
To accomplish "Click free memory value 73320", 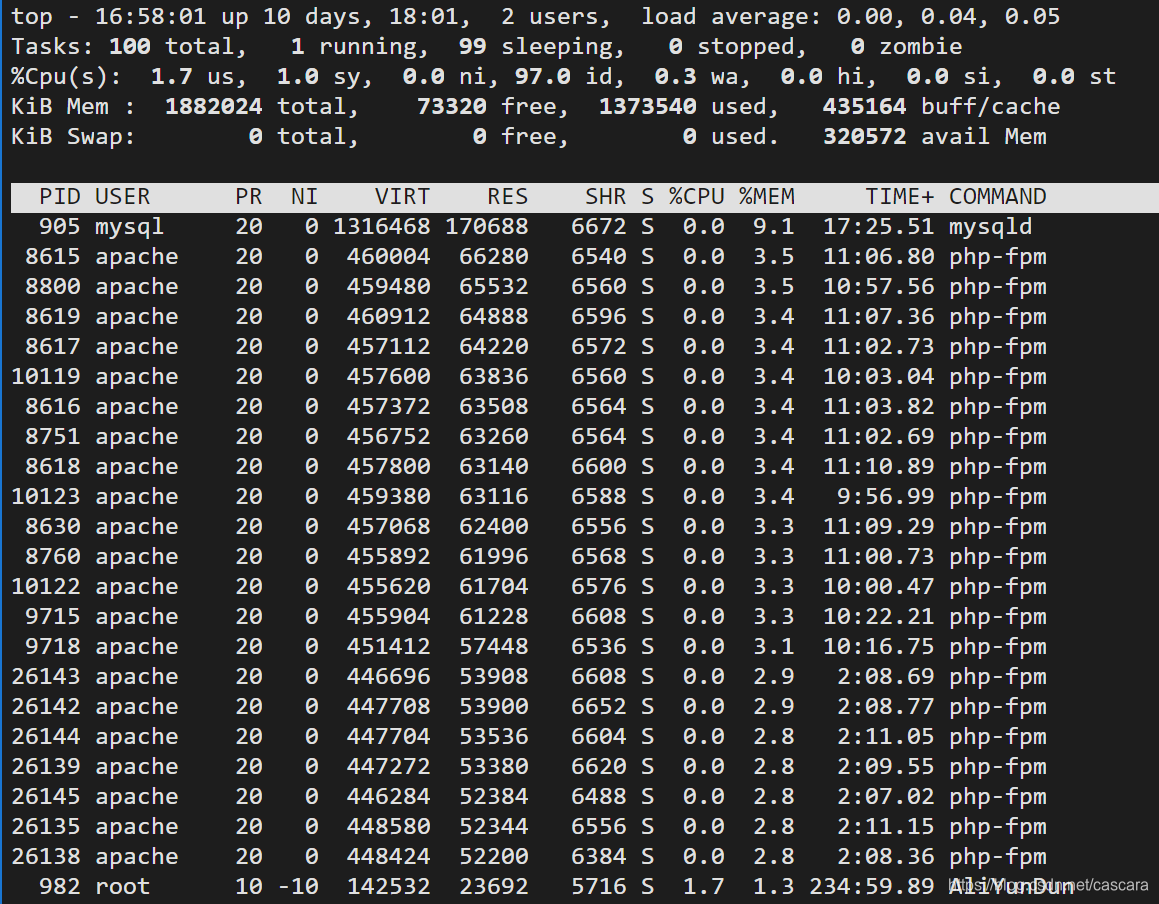I will pyautogui.click(x=452, y=106).
